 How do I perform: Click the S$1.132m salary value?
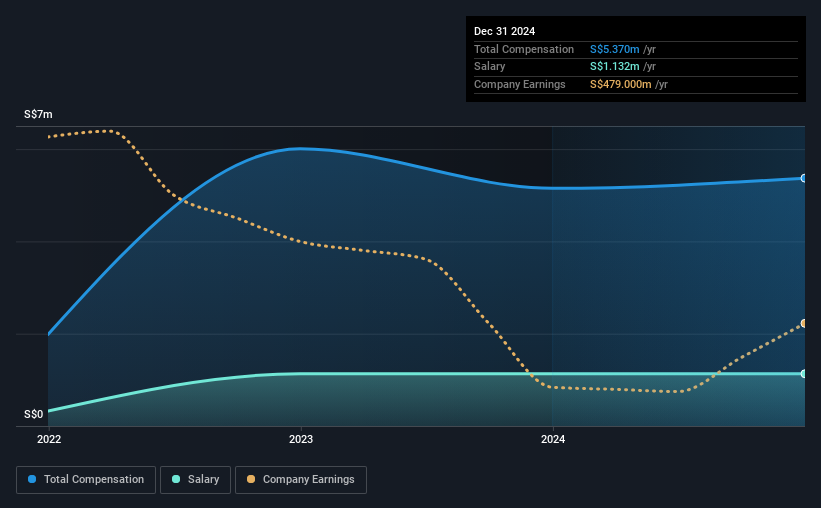click(x=614, y=67)
